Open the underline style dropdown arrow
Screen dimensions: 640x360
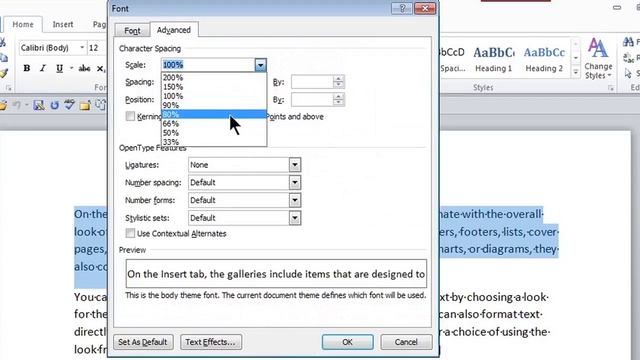coord(71,68)
